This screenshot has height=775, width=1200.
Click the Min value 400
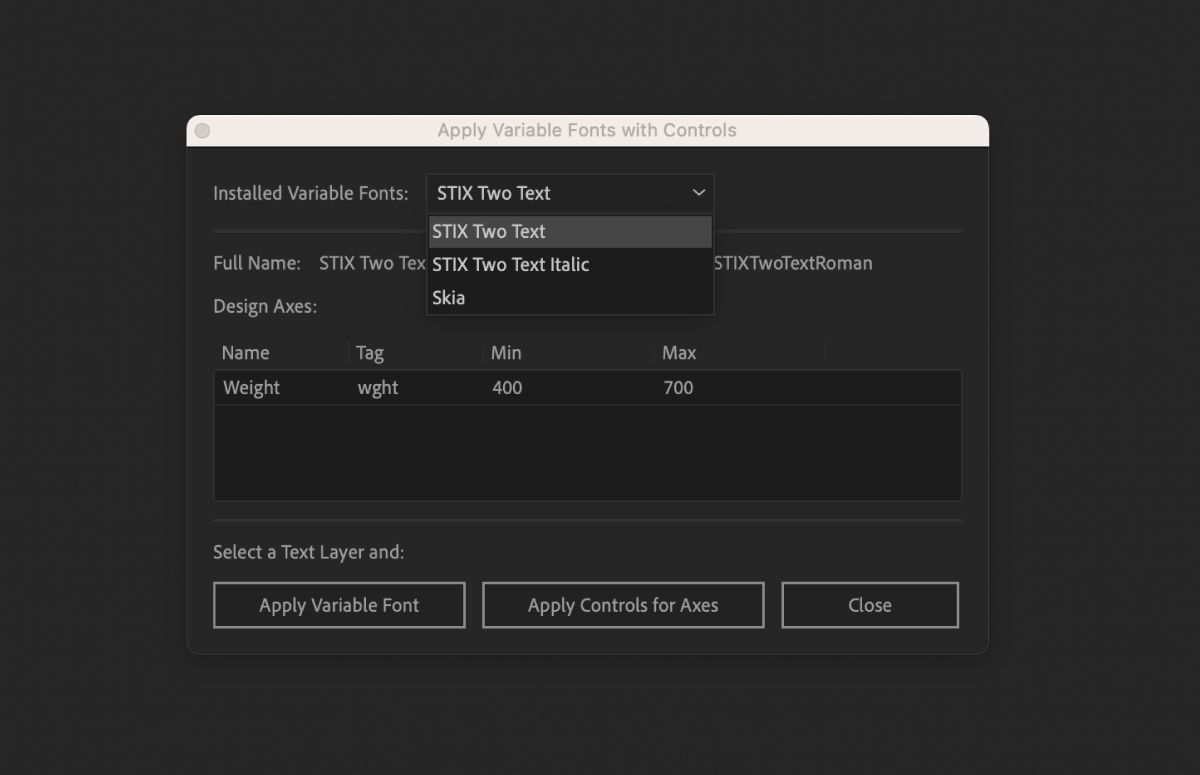[507, 387]
